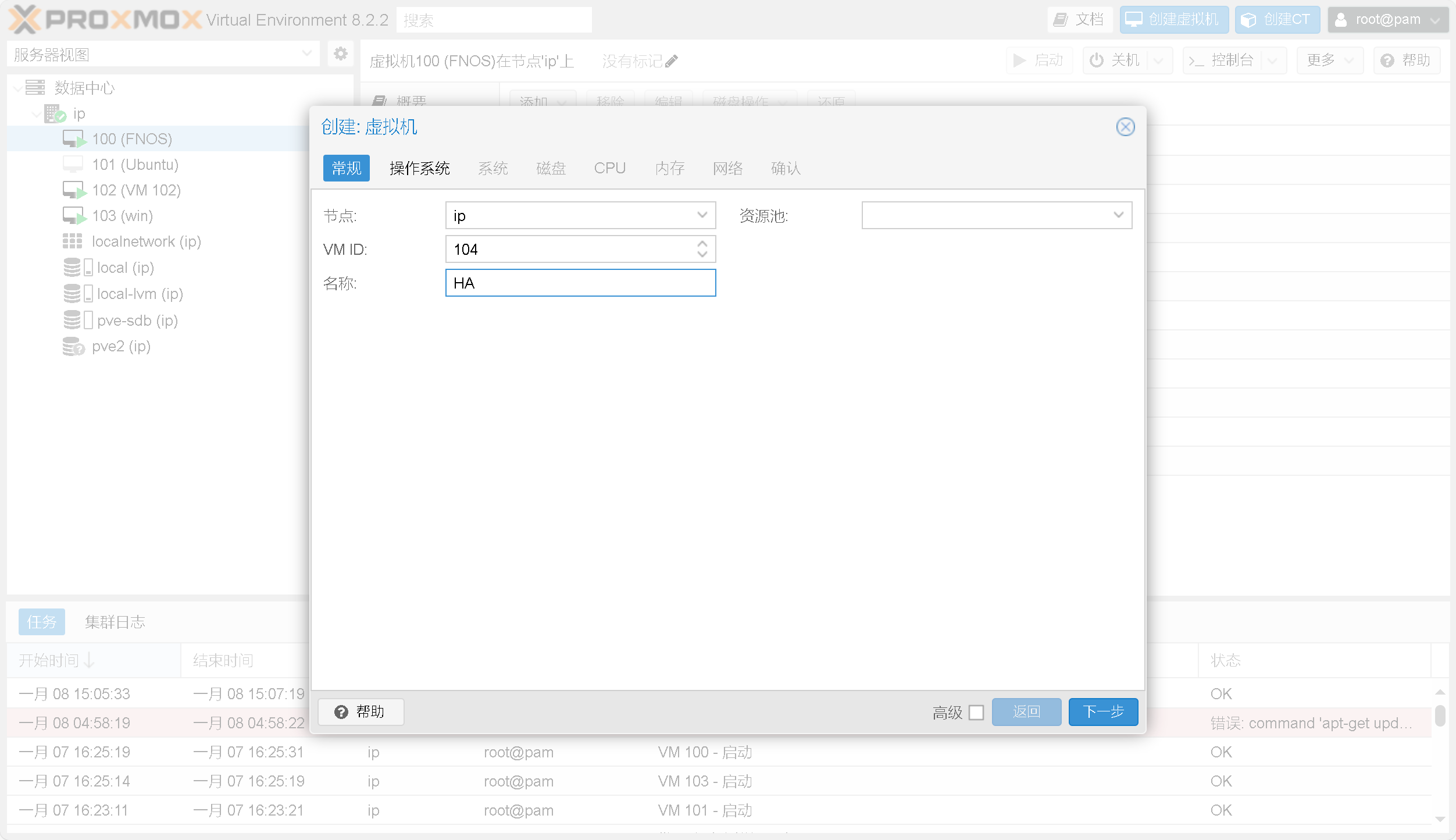Click the root@pam user icon
Image resolution: width=1456 pixels, height=840 pixels.
pos(1341,20)
